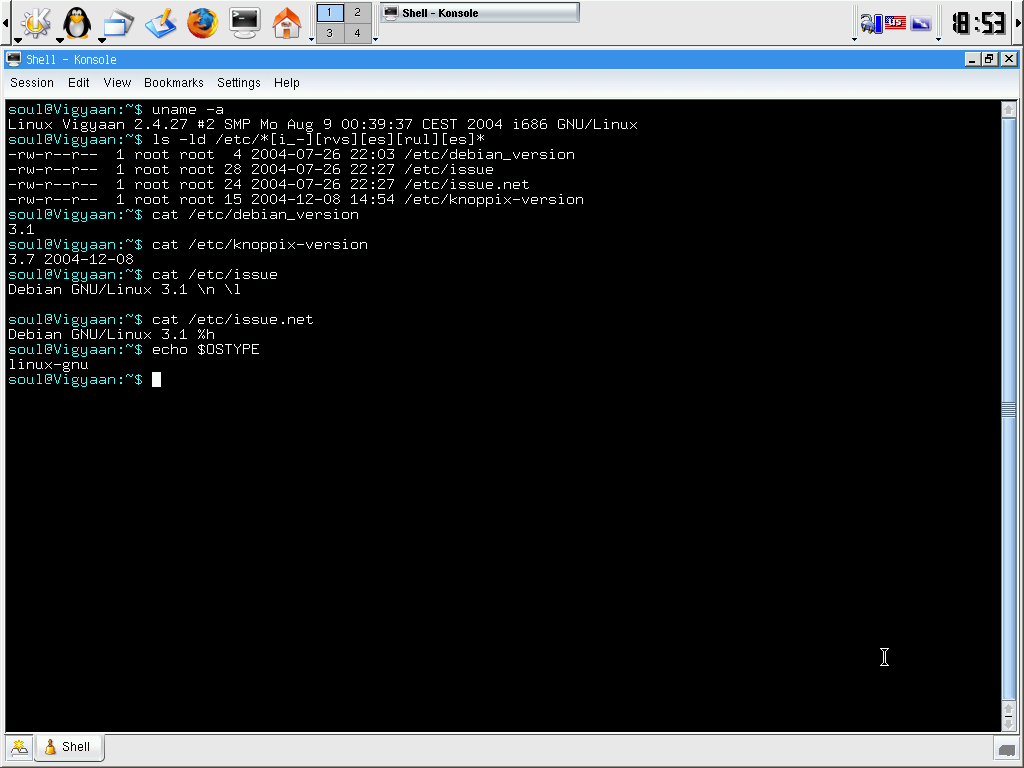Viewport: 1024px width, 768px height.
Task: Click the Shell - Konsole taskbar button
Action: point(479,13)
